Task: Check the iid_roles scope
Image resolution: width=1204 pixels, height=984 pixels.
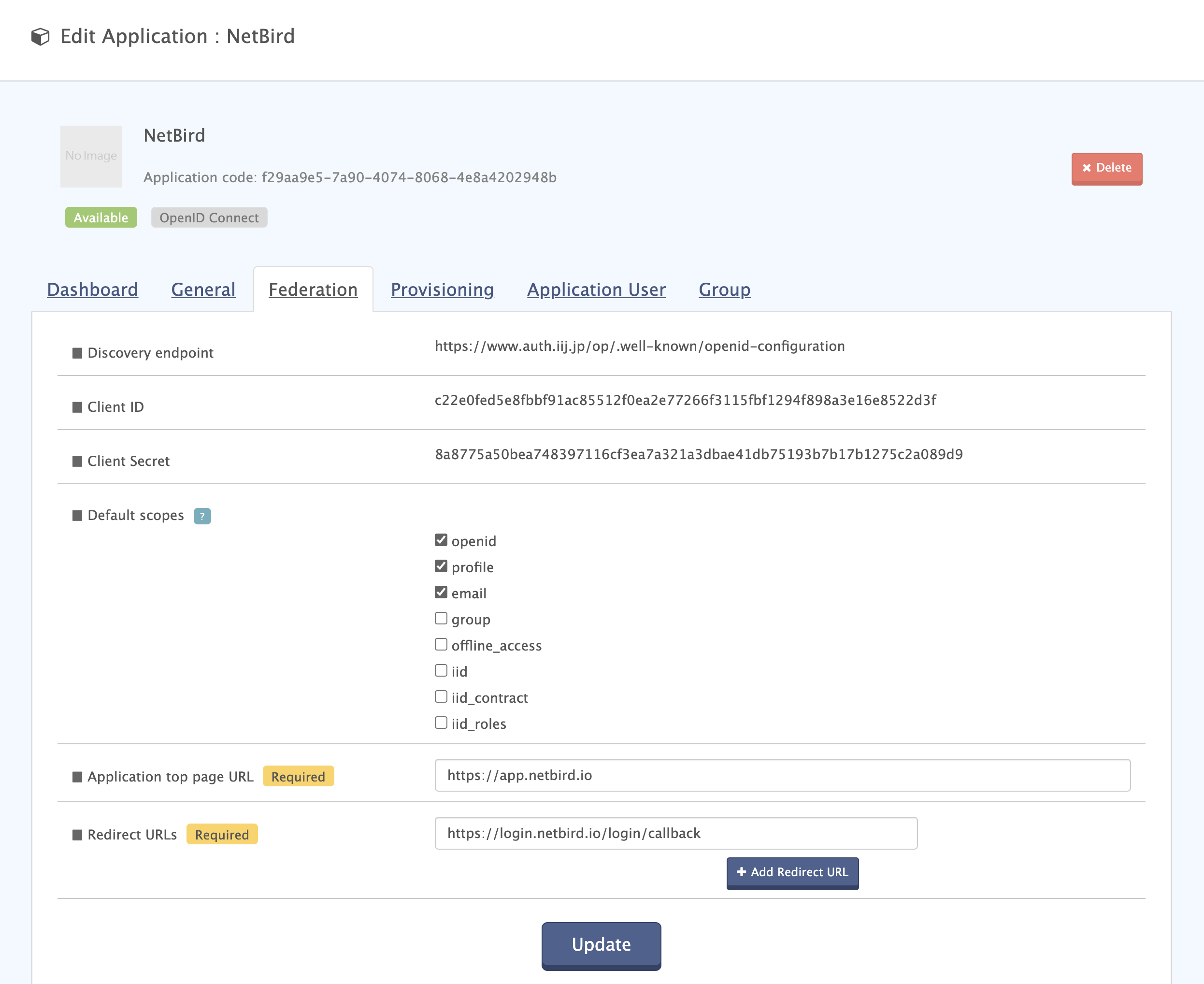Action: pos(441,722)
